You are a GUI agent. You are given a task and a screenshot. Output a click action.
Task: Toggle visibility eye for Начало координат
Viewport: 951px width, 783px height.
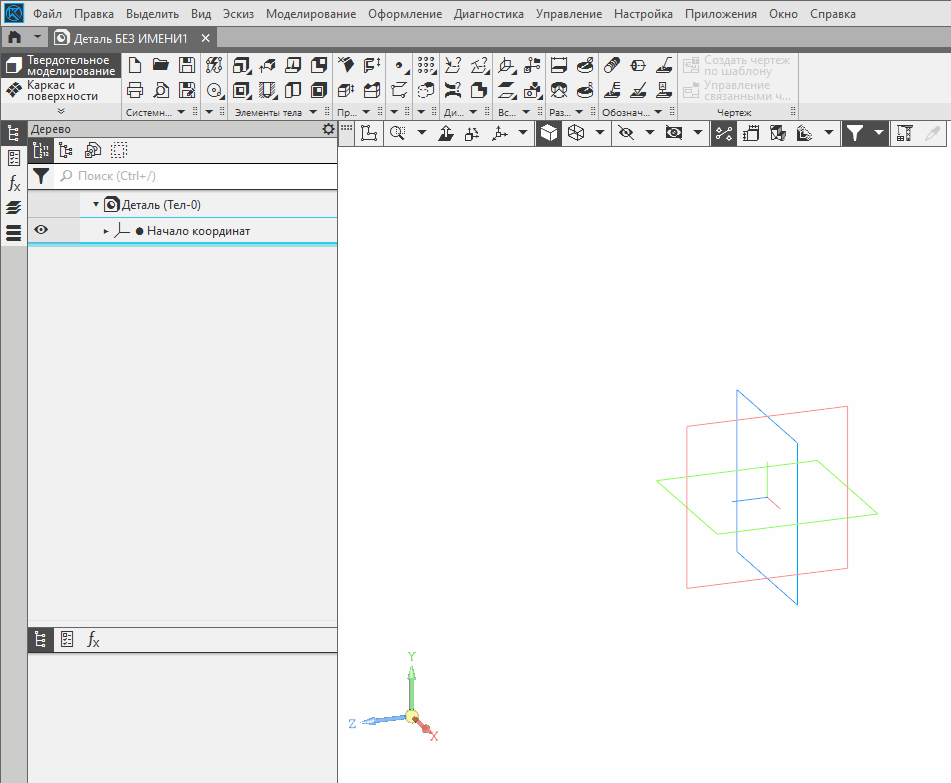click(41, 231)
